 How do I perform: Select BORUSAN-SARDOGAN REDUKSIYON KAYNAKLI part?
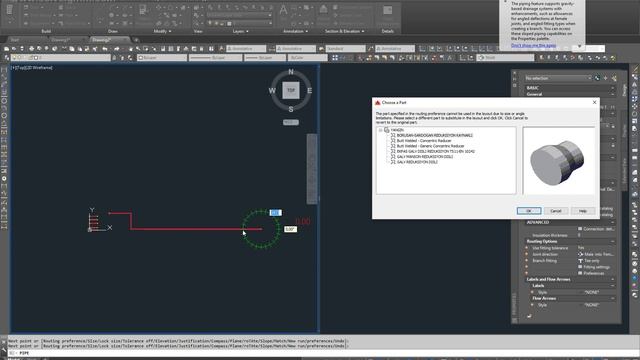[434, 135]
